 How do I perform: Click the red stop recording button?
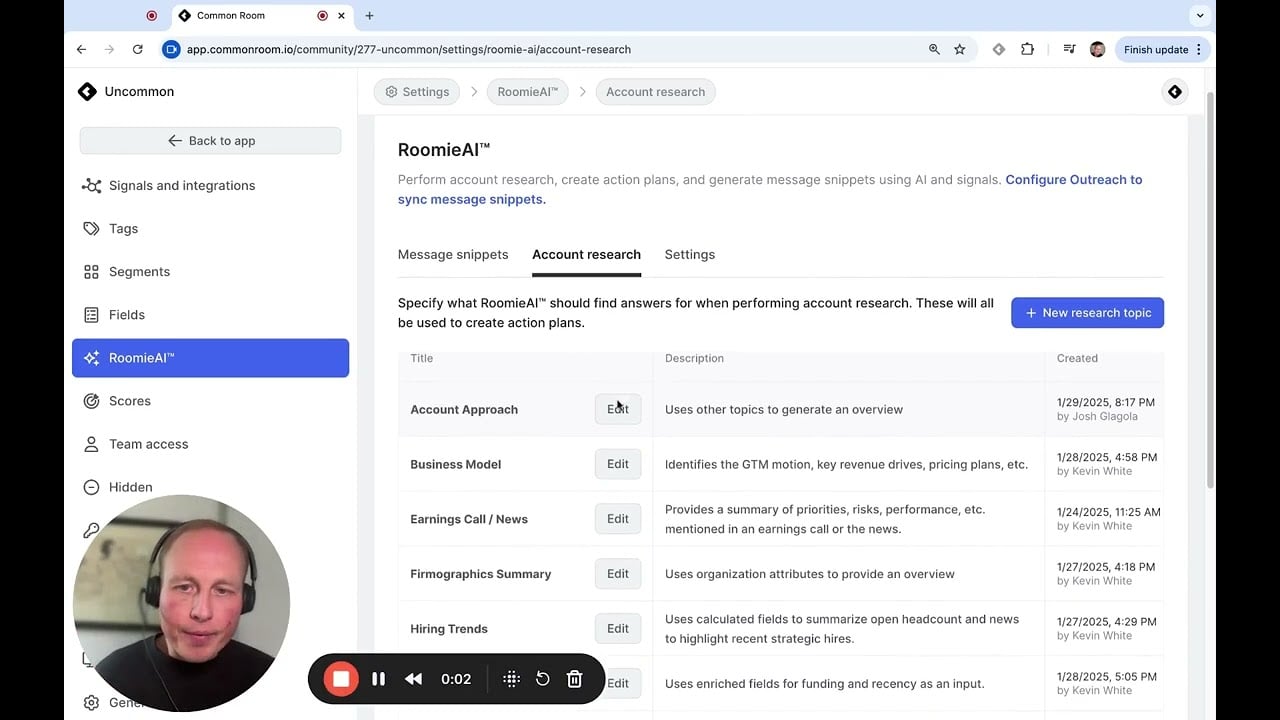(341, 679)
